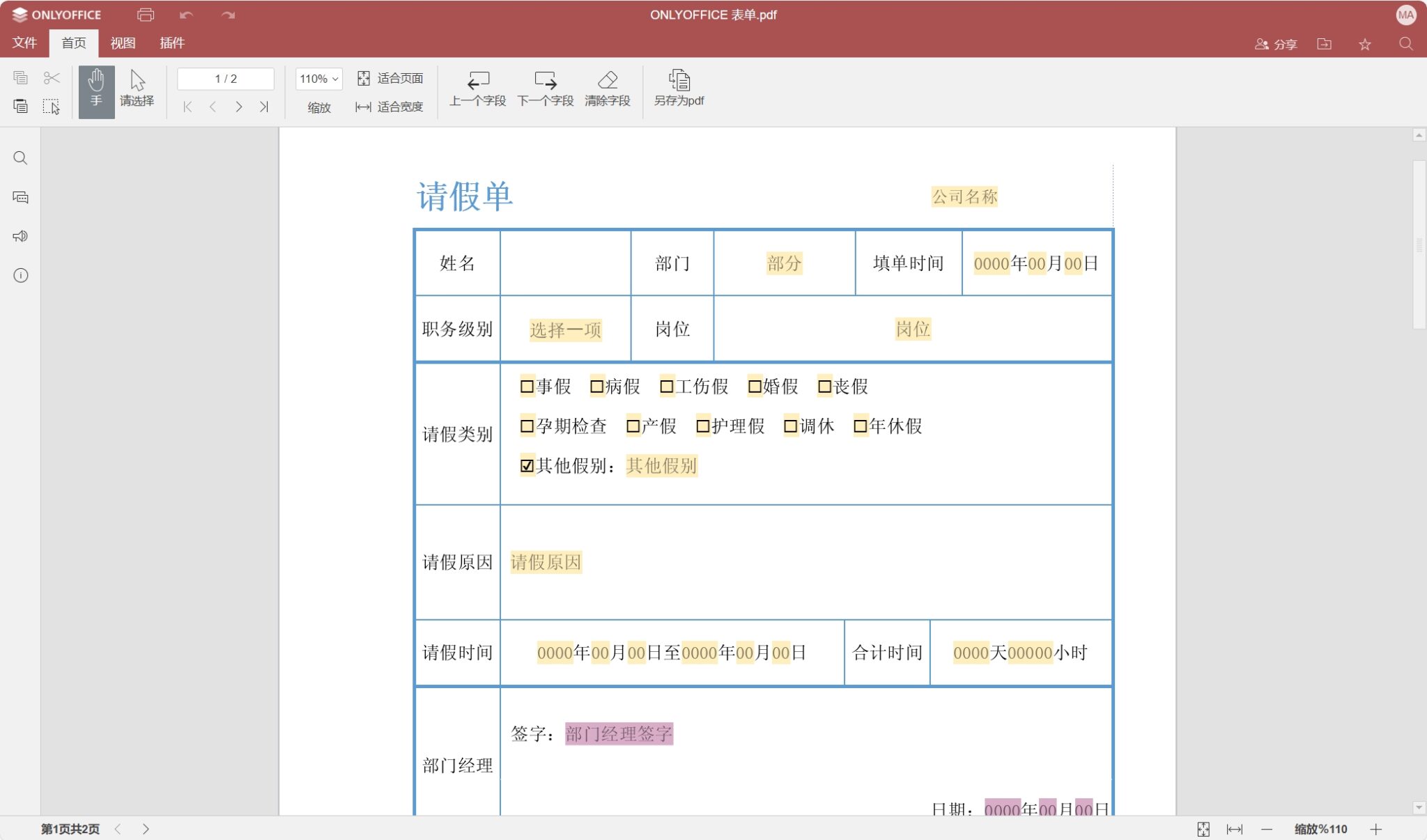The height and width of the screenshot is (840, 1427).
Task: Save as PDF (另存为pdf)
Action: coord(679,89)
